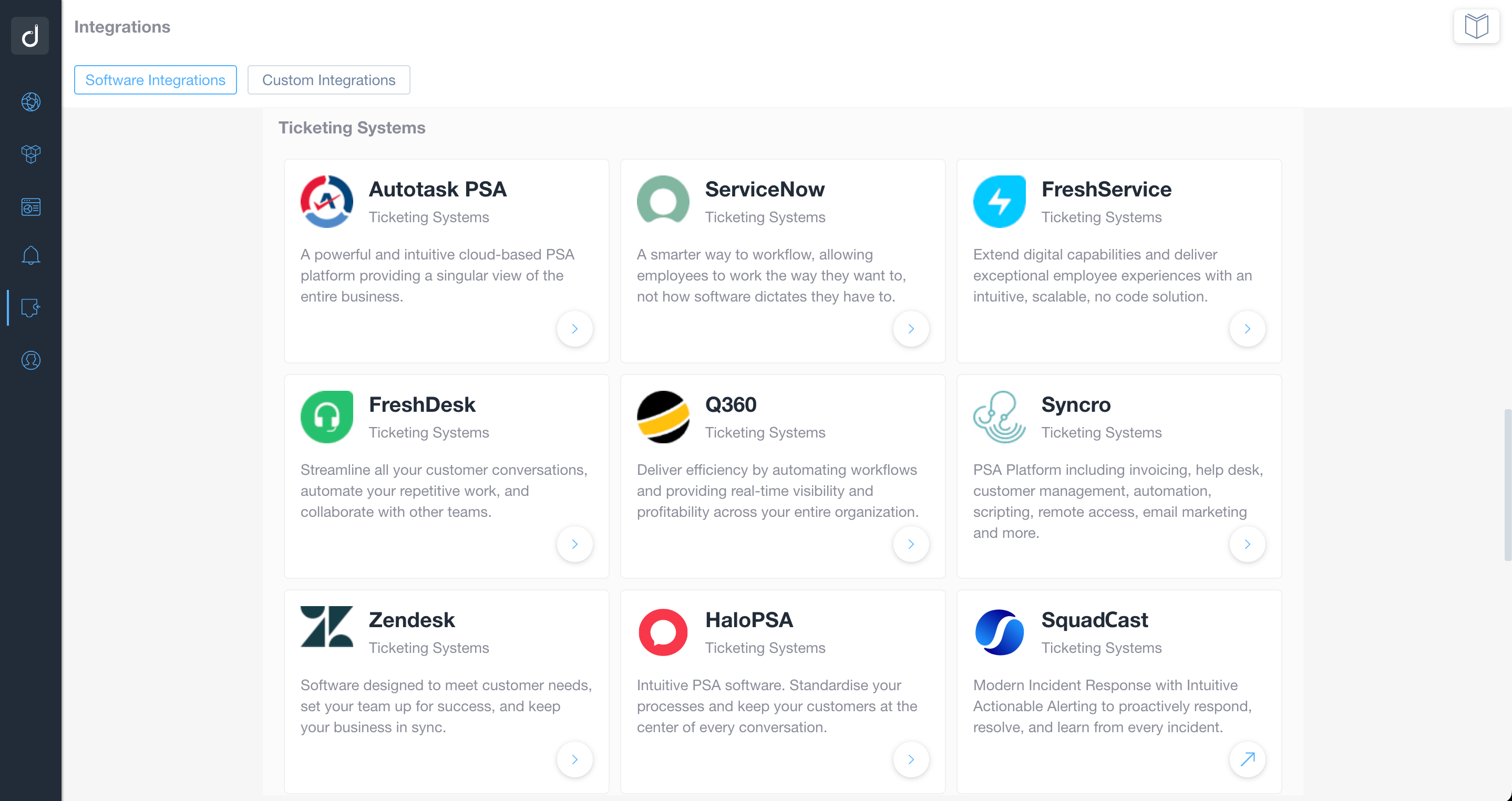Click the app logo at top left

[30, 36]
